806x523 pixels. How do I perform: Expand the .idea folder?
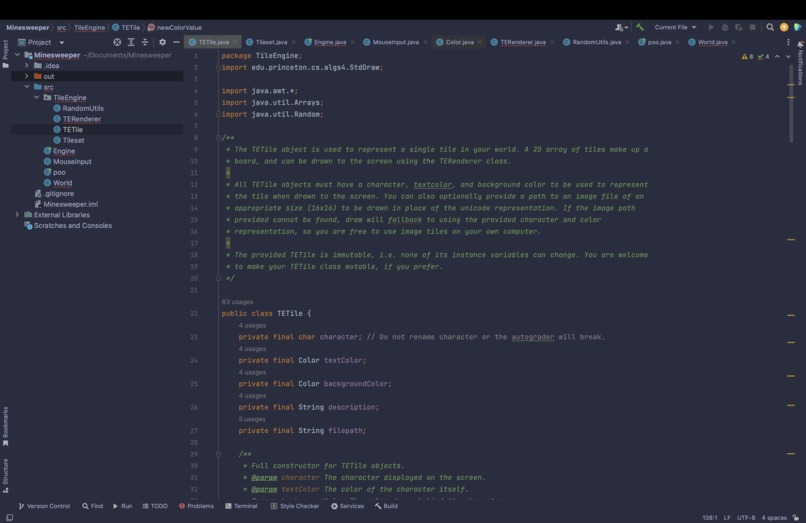(27, 65)
